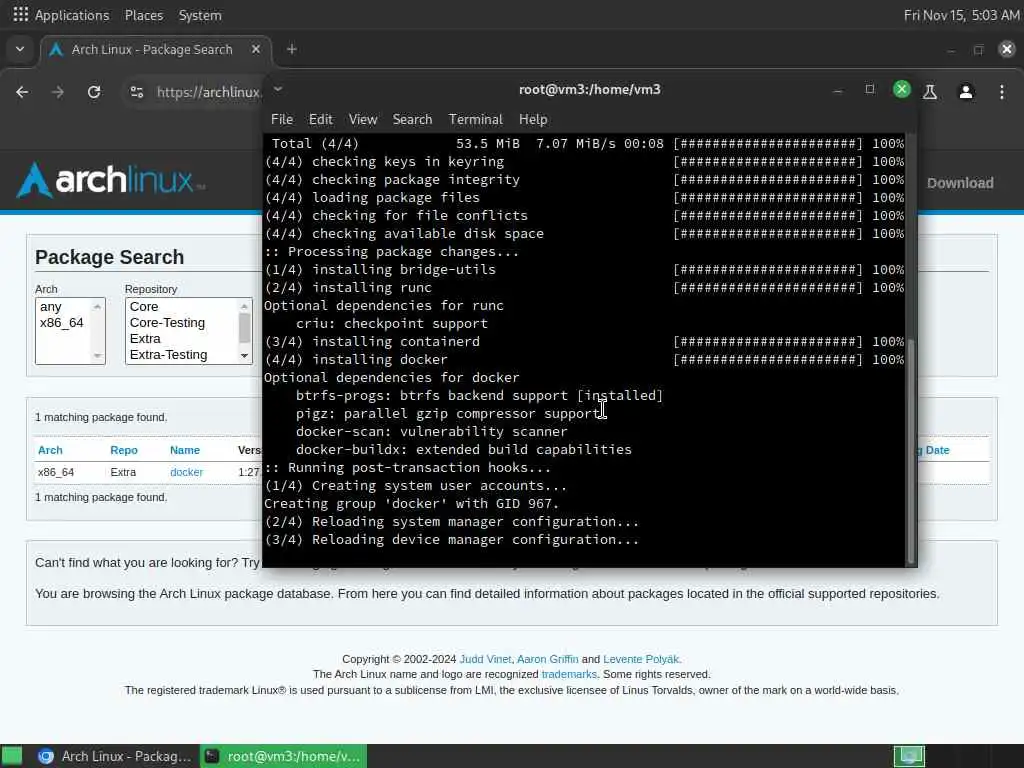The height and width of the screenshot is (768, 1024).
Task: Go back in the browser
Action: (x=22, y=92)
